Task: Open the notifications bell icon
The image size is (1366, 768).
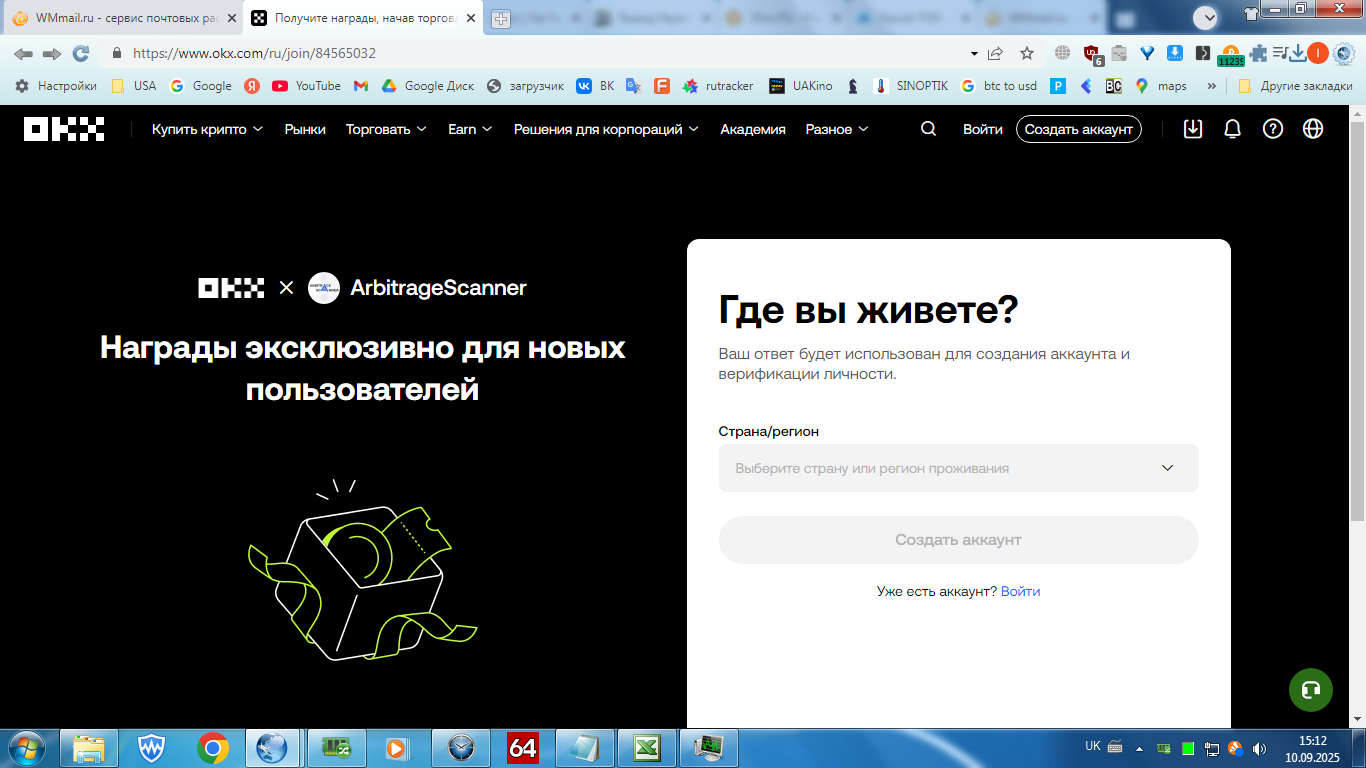Action: (x=1232, y=129)
